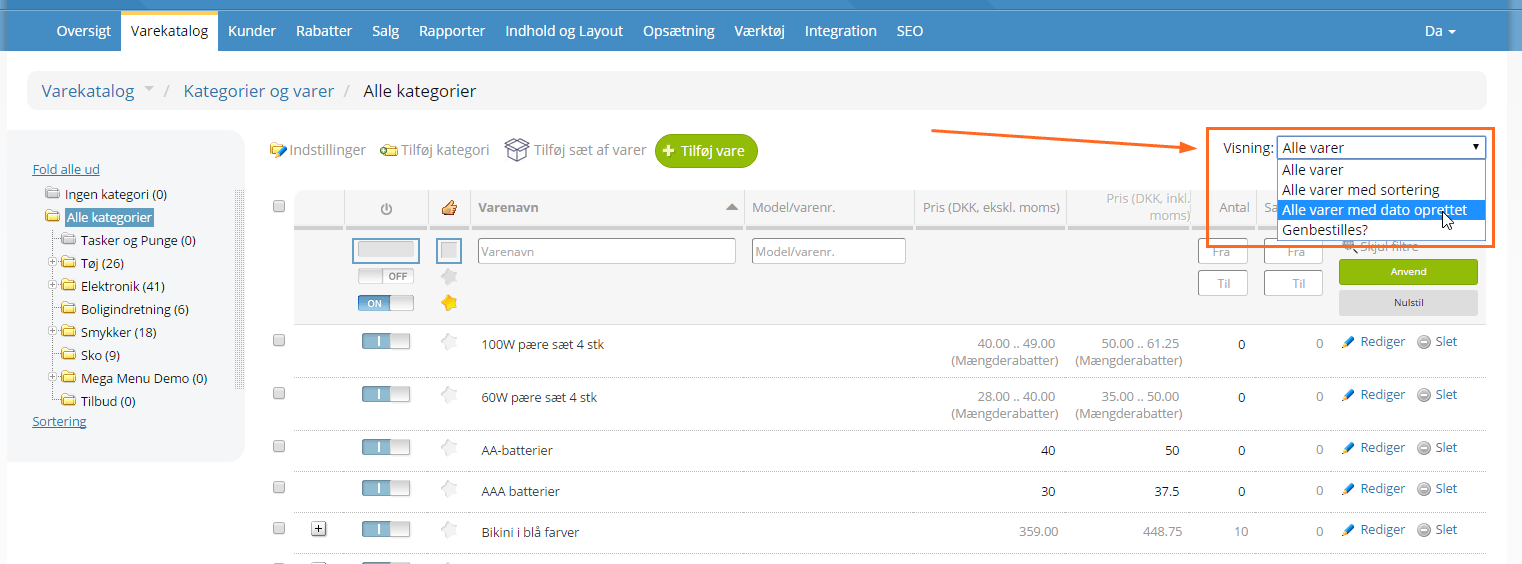Click the Anvend filter button
The width and height of the screenshot is (1522, 564).
[x=1408, y=272]
